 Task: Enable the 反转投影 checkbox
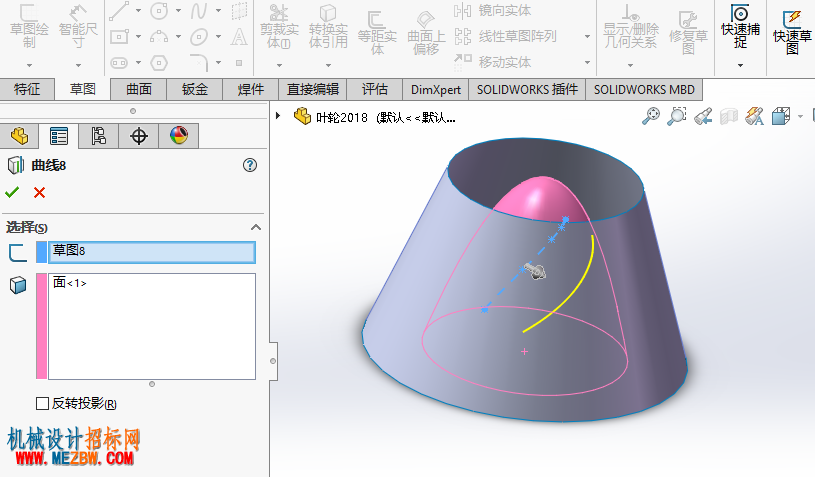point(43,403)
